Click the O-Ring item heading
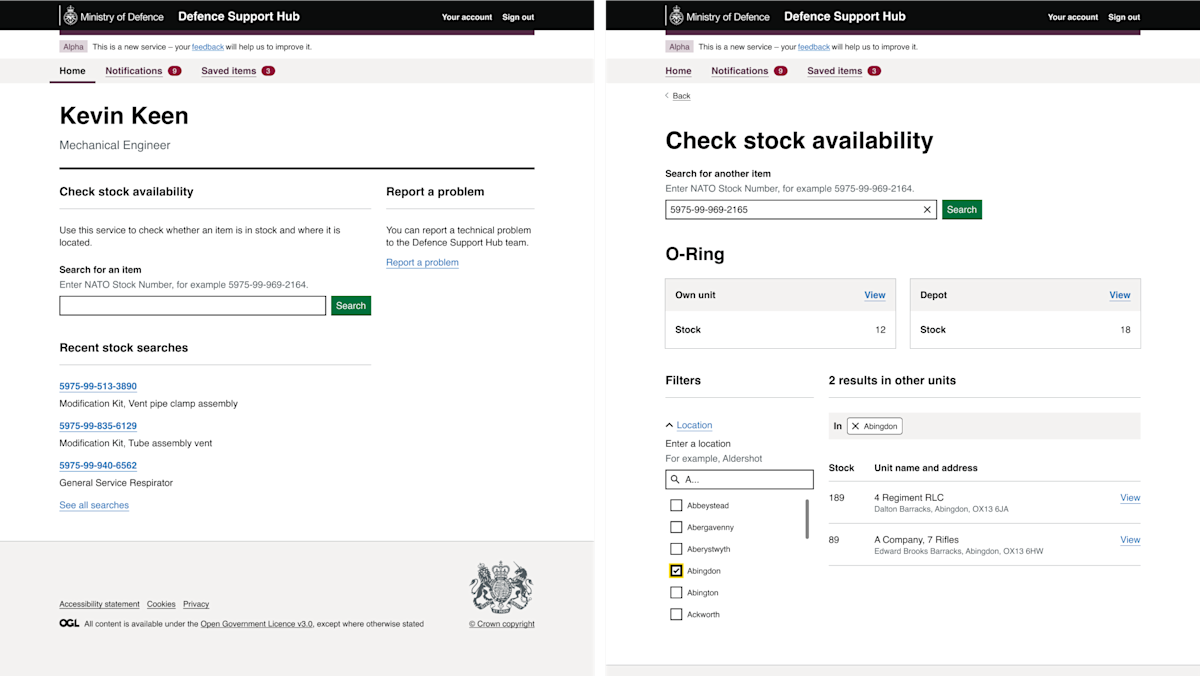Image resolution: width=1200 pixels, height=676 pixels. click(x=695, y=254)
